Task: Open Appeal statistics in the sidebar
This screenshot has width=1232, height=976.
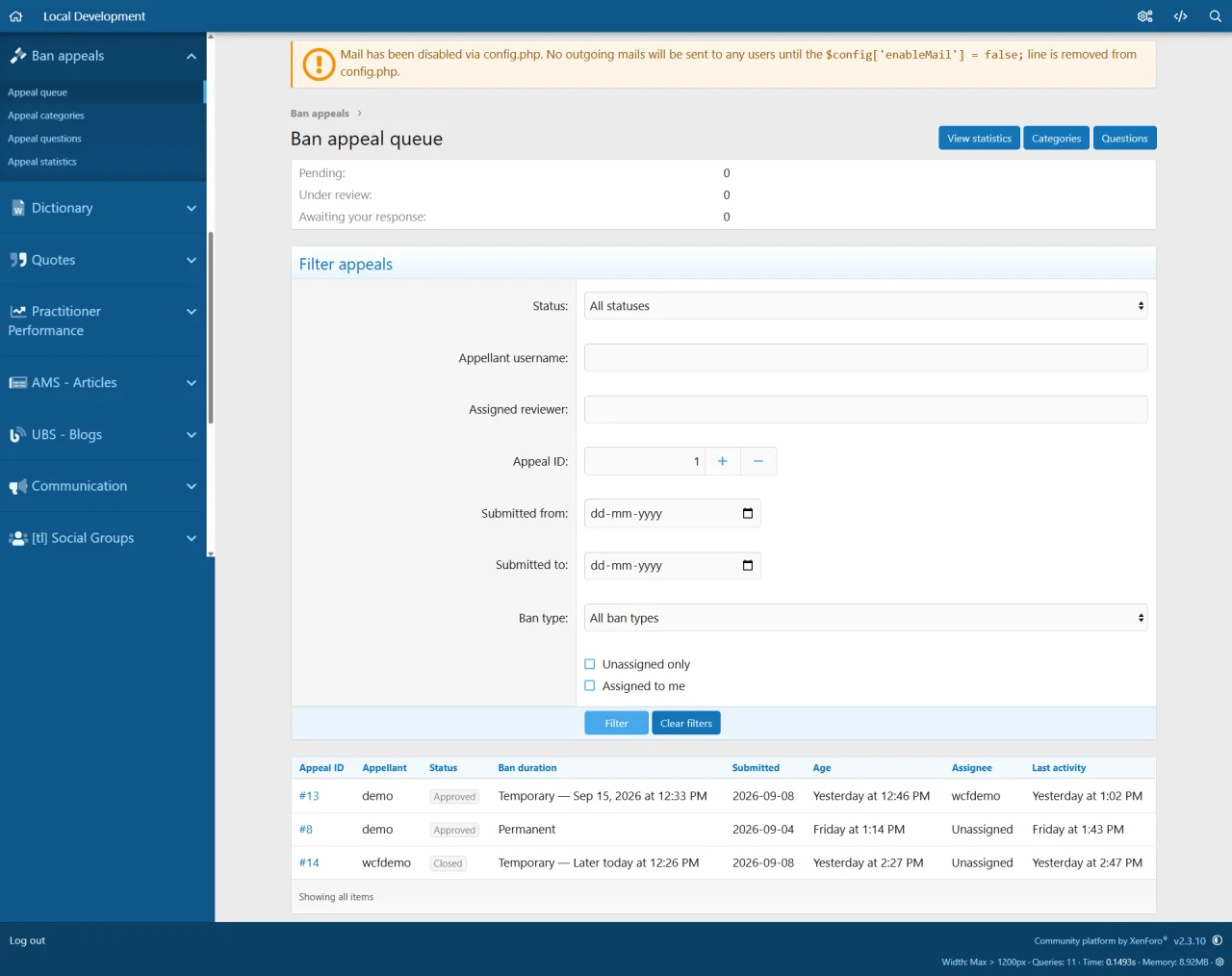Action: pos(42,162)
